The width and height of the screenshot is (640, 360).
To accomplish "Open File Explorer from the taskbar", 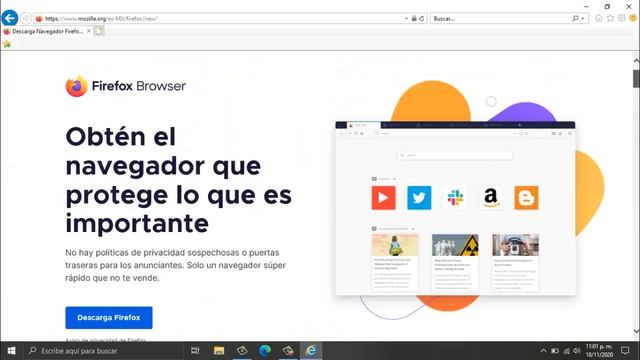I will click(219, 351).
